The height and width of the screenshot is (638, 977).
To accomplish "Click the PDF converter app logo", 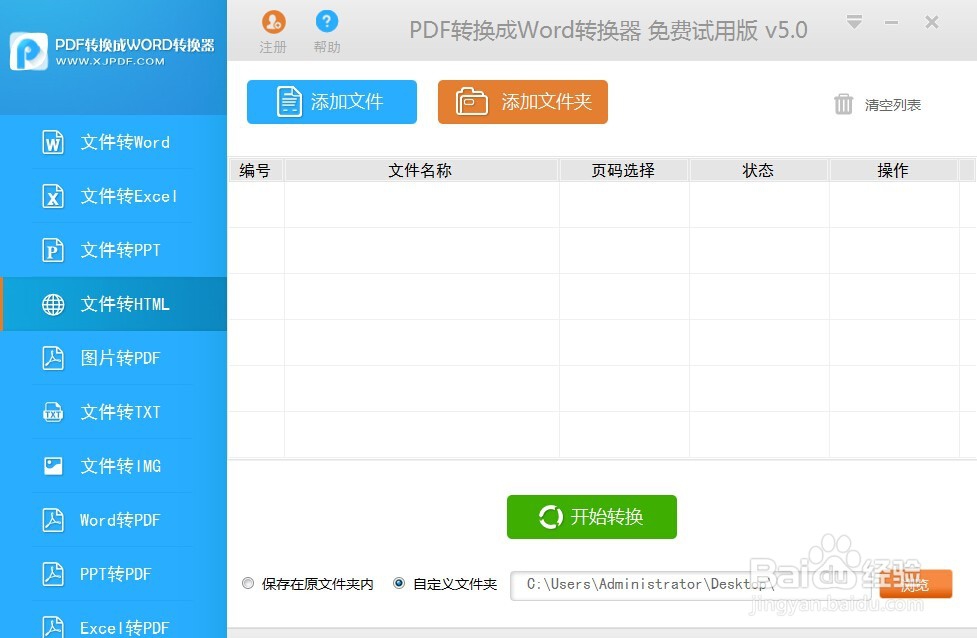I will 28,52.
